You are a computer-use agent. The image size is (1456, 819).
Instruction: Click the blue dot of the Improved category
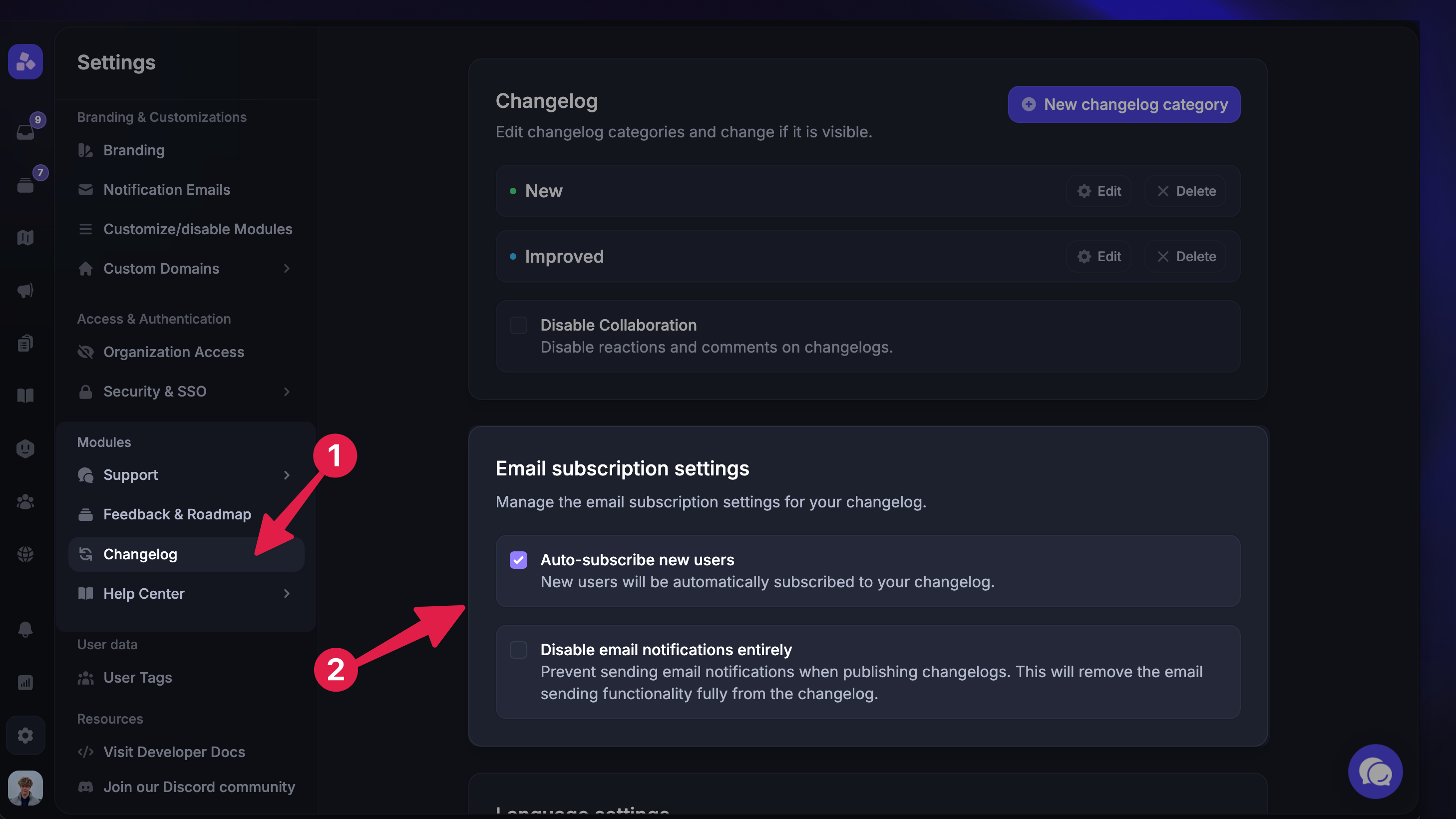point(513,257)
